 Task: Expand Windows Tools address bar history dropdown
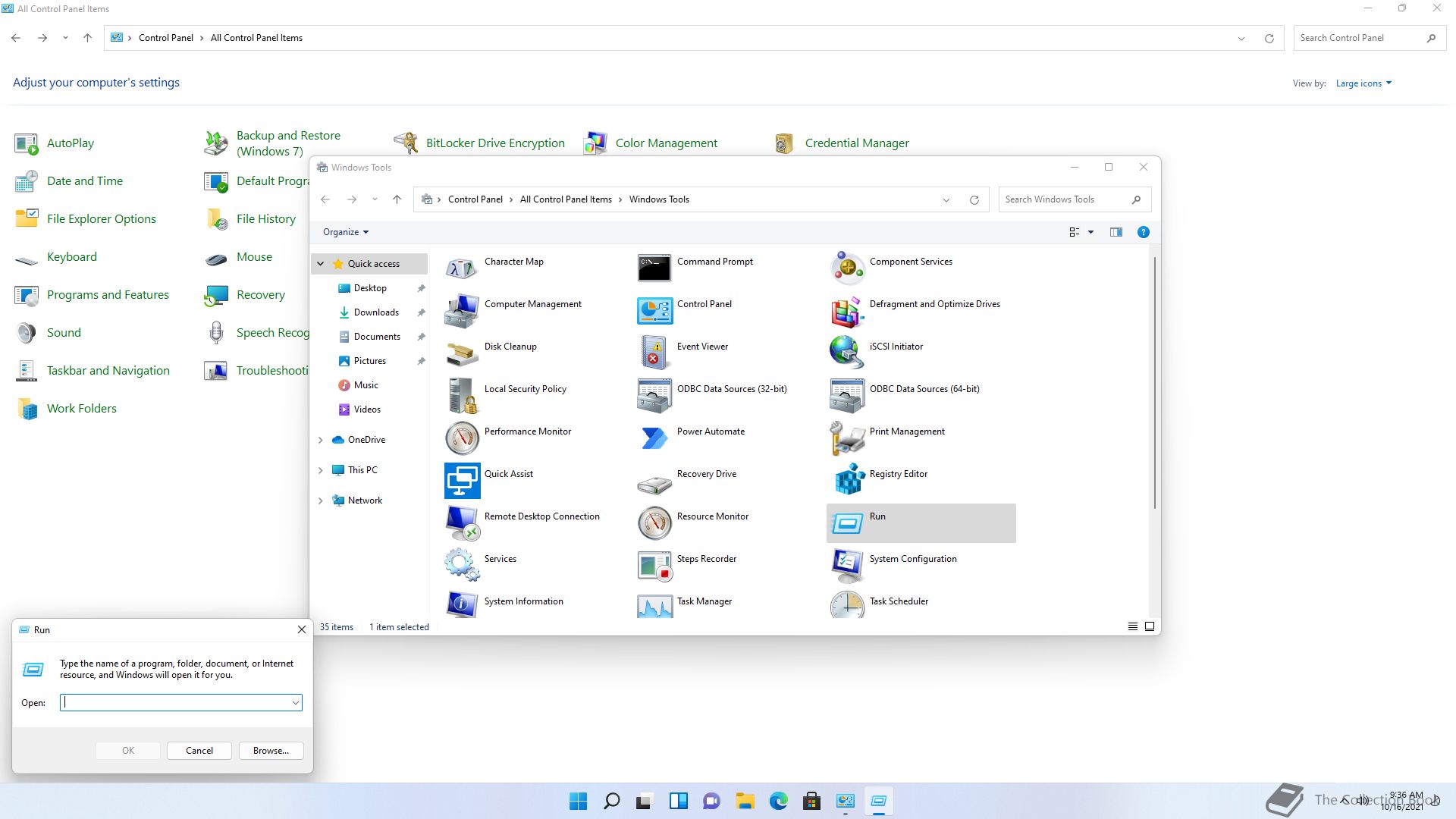click(946, 200)
